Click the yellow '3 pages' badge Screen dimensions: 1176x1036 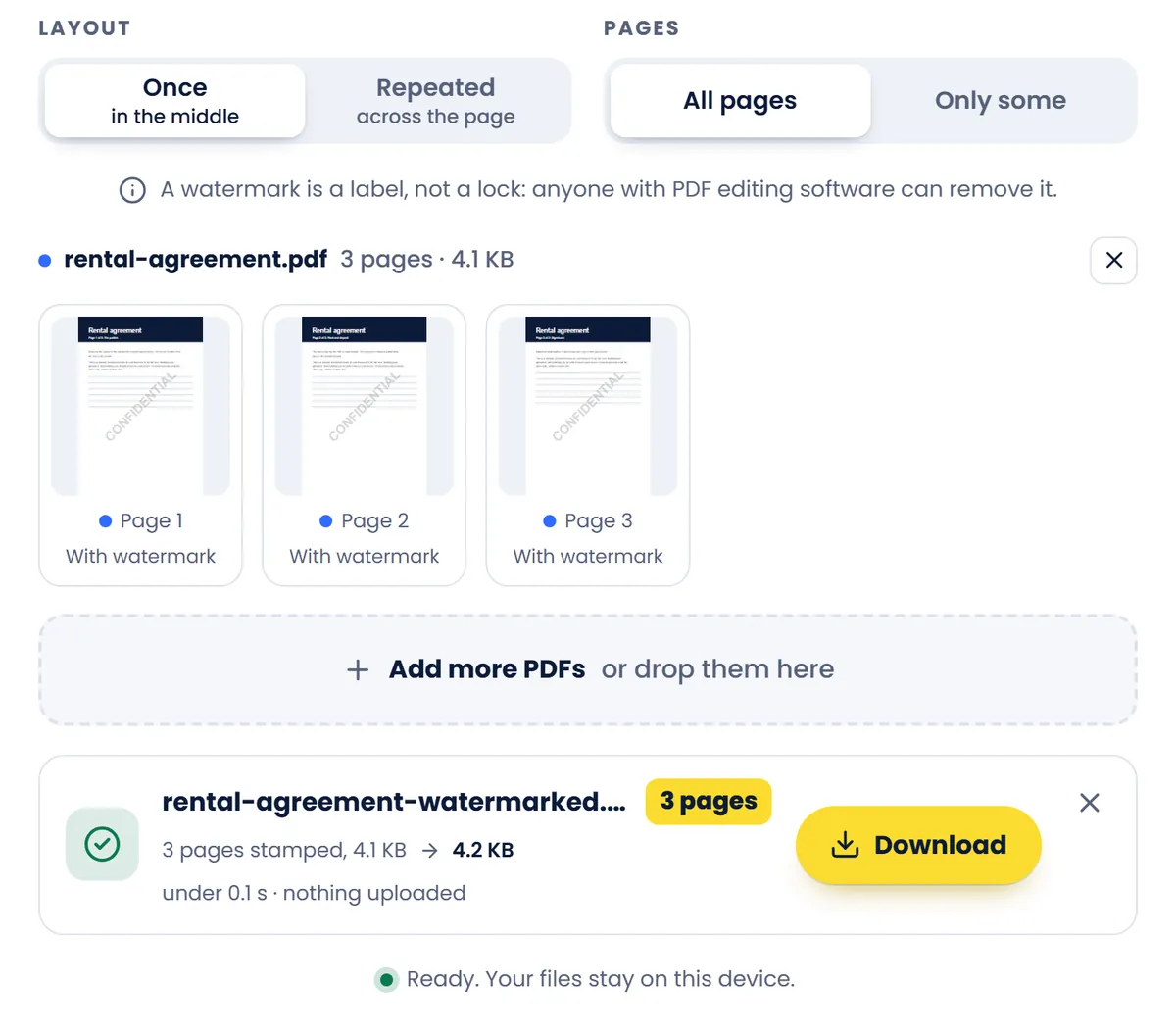(709, 802)
